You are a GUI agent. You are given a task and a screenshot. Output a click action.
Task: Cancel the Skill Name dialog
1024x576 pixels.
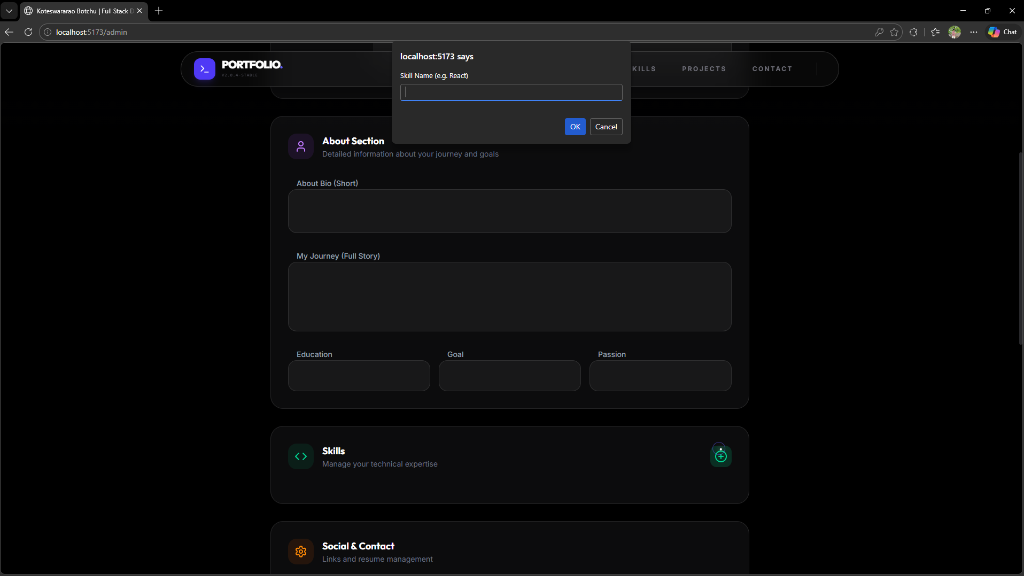(x=606, y=126)
